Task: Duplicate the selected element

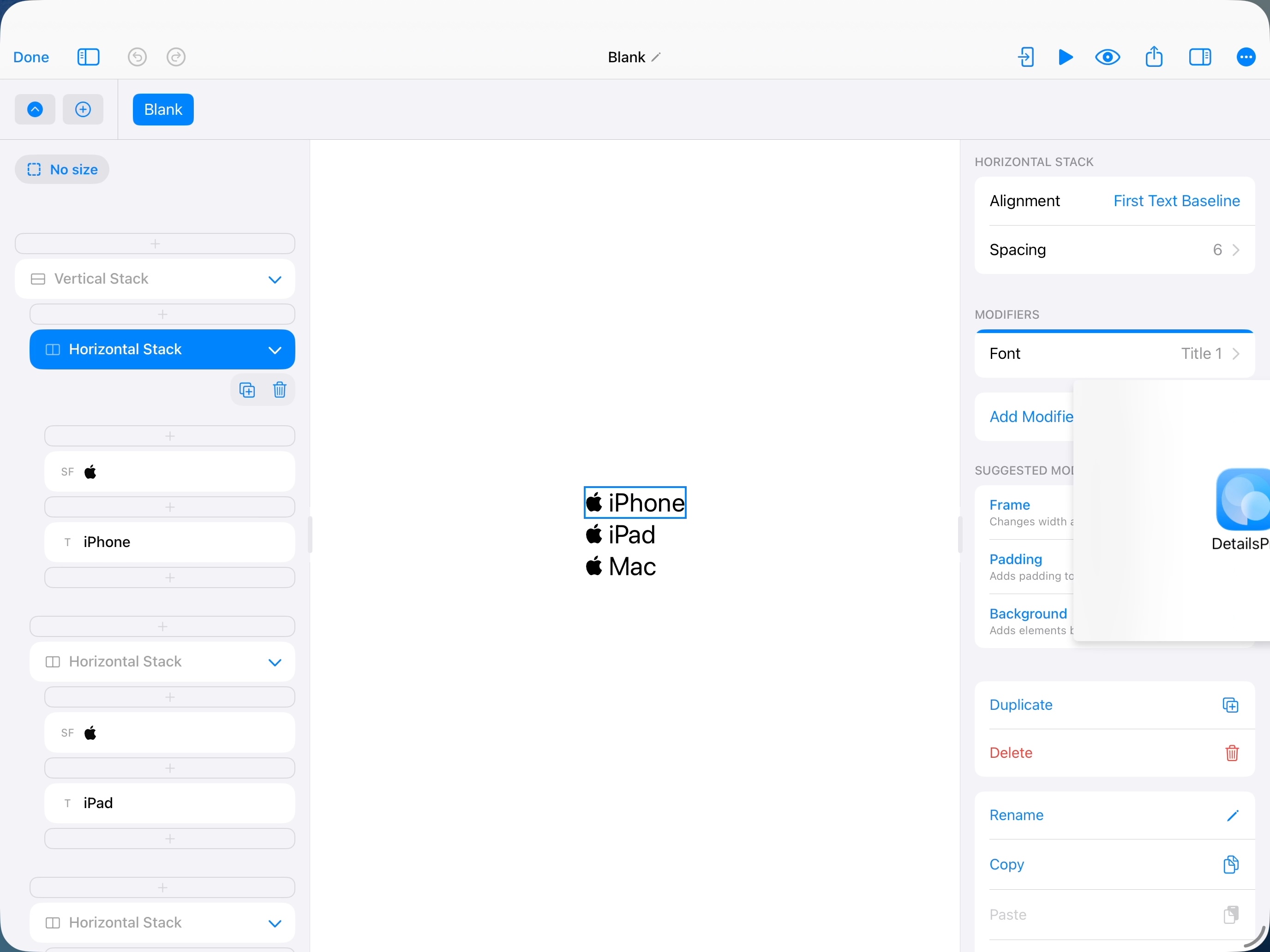Action: [x=1114, y=705]
